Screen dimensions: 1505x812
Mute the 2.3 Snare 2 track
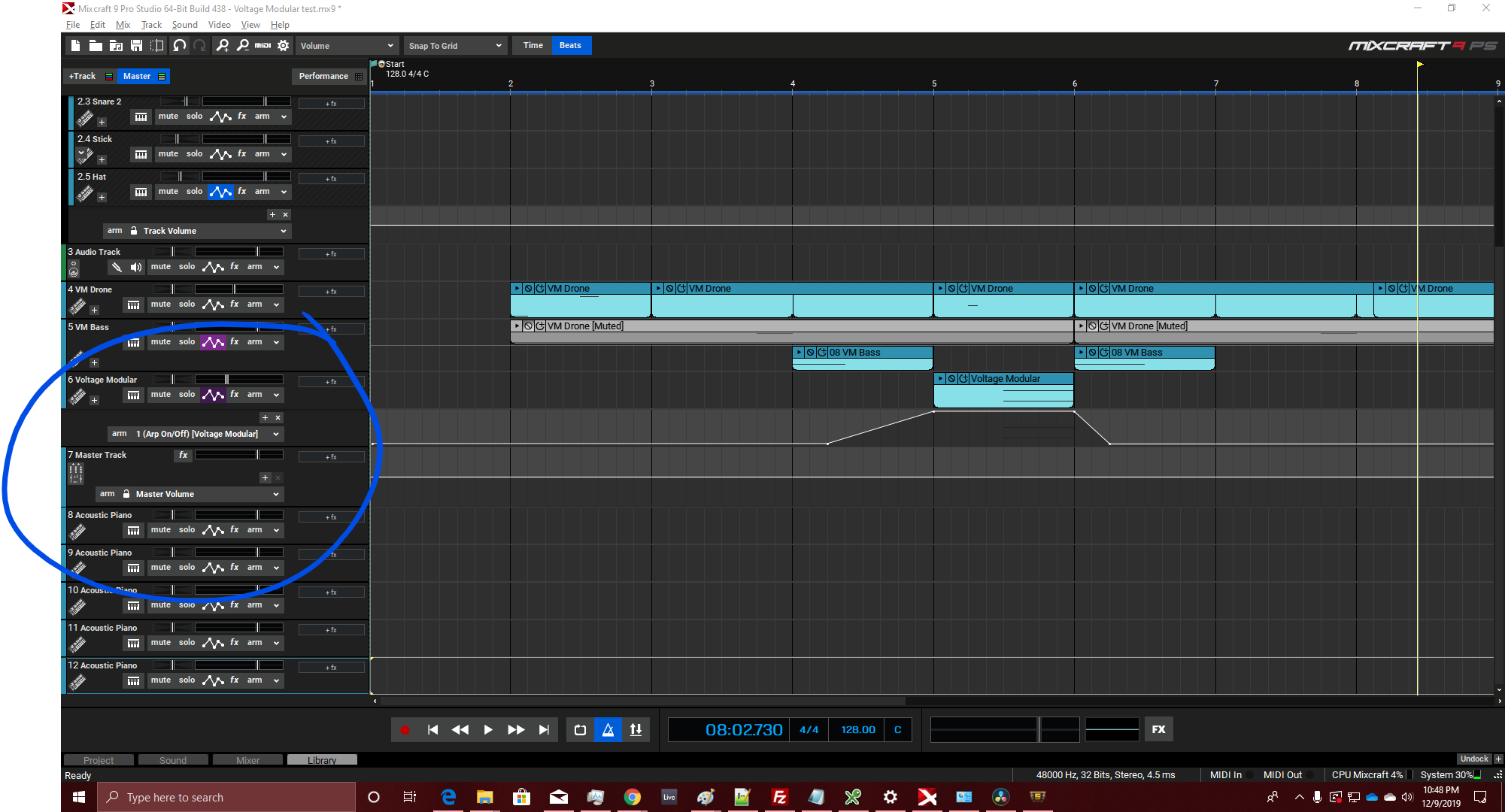pos(168,117)
